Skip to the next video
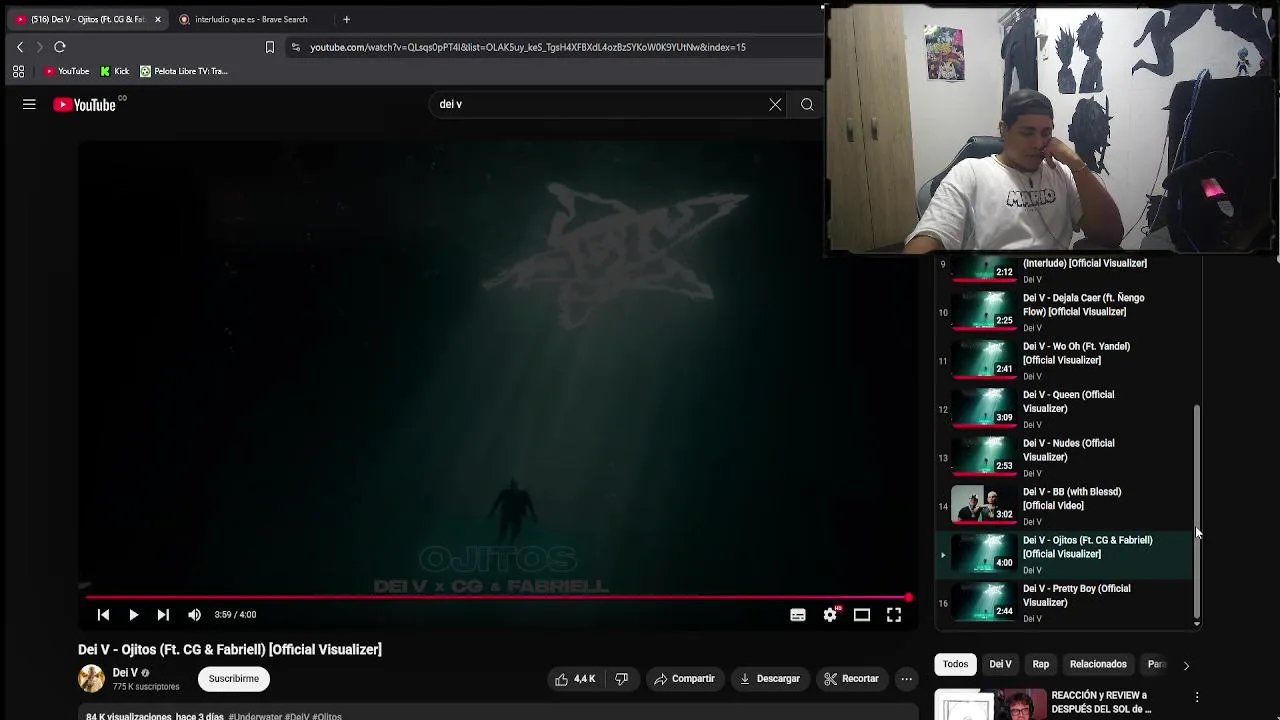The height and width of the screenshot is (720, 1280). [163, 615]
